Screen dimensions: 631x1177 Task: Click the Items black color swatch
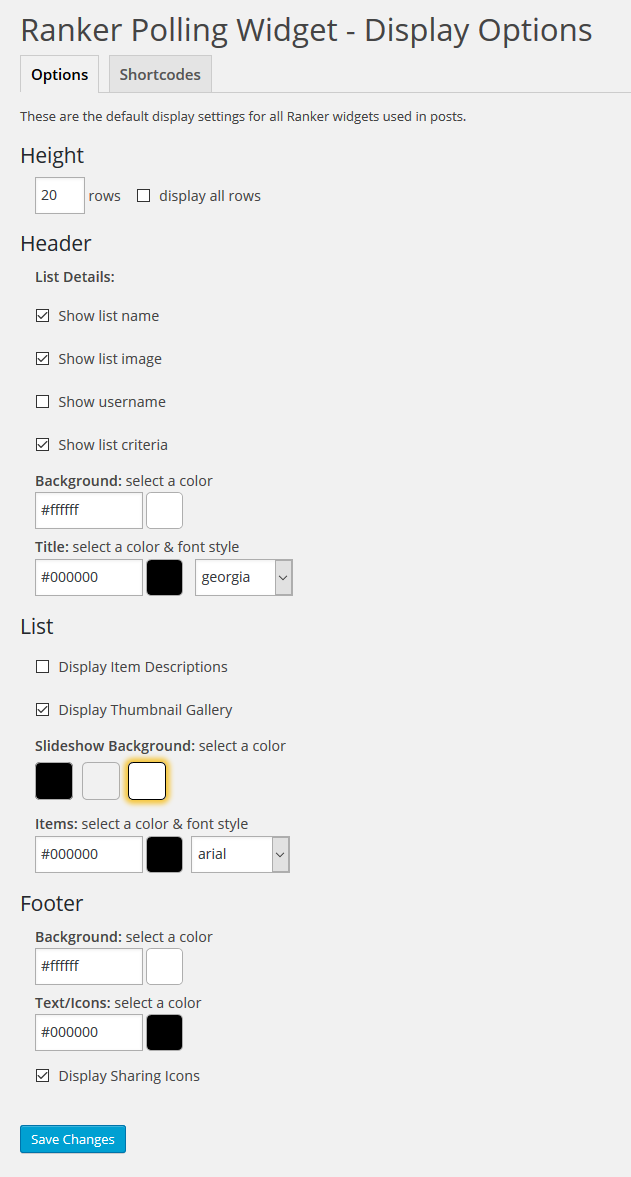click(x=164, y=854)
